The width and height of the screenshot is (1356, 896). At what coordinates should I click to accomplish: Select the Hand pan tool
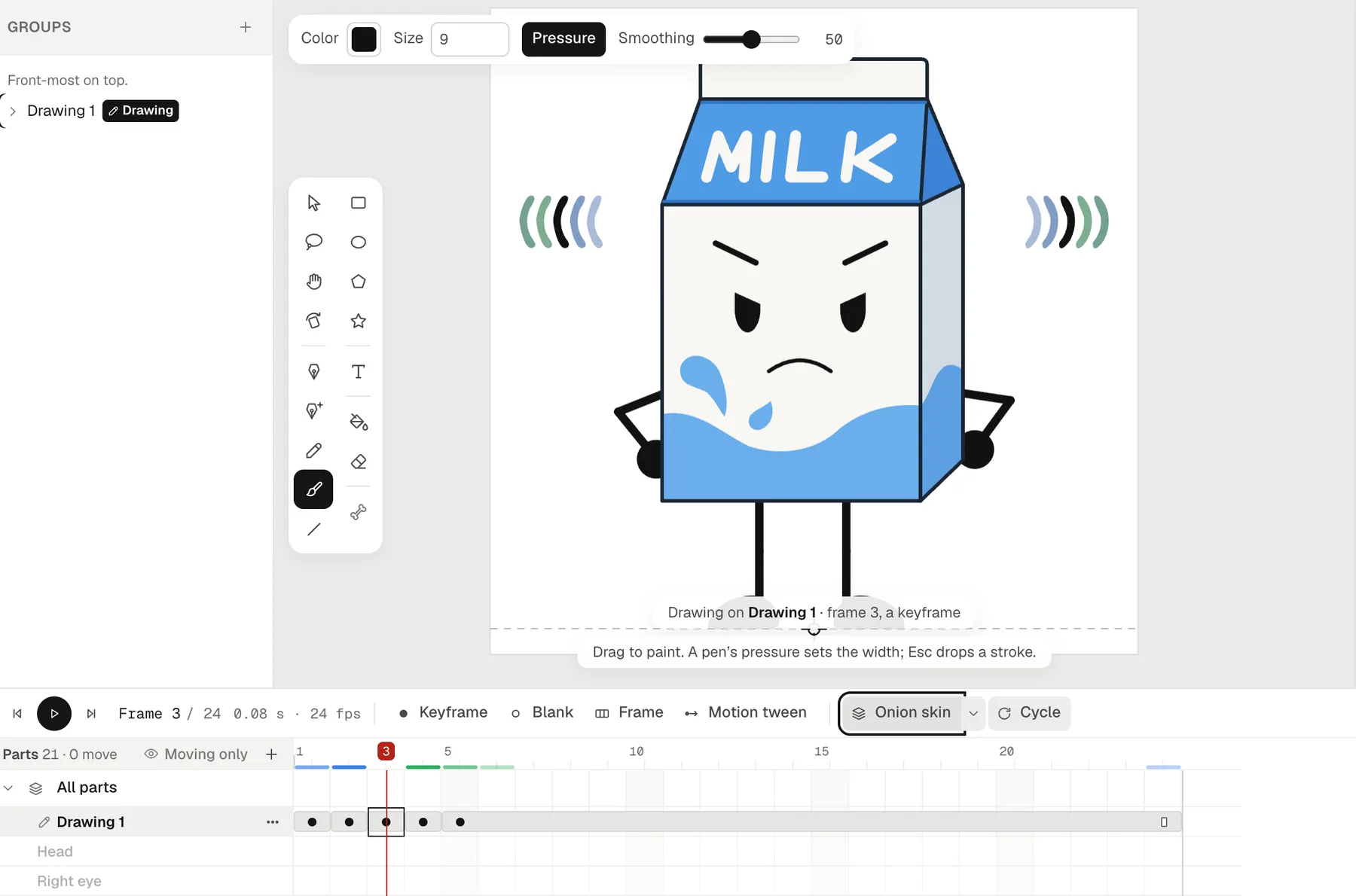point(313,282)
